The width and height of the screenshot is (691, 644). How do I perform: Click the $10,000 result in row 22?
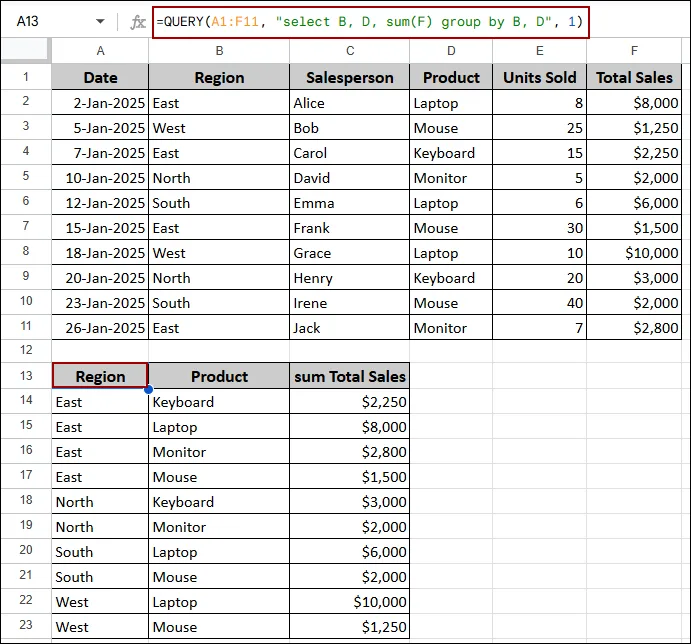350,602
